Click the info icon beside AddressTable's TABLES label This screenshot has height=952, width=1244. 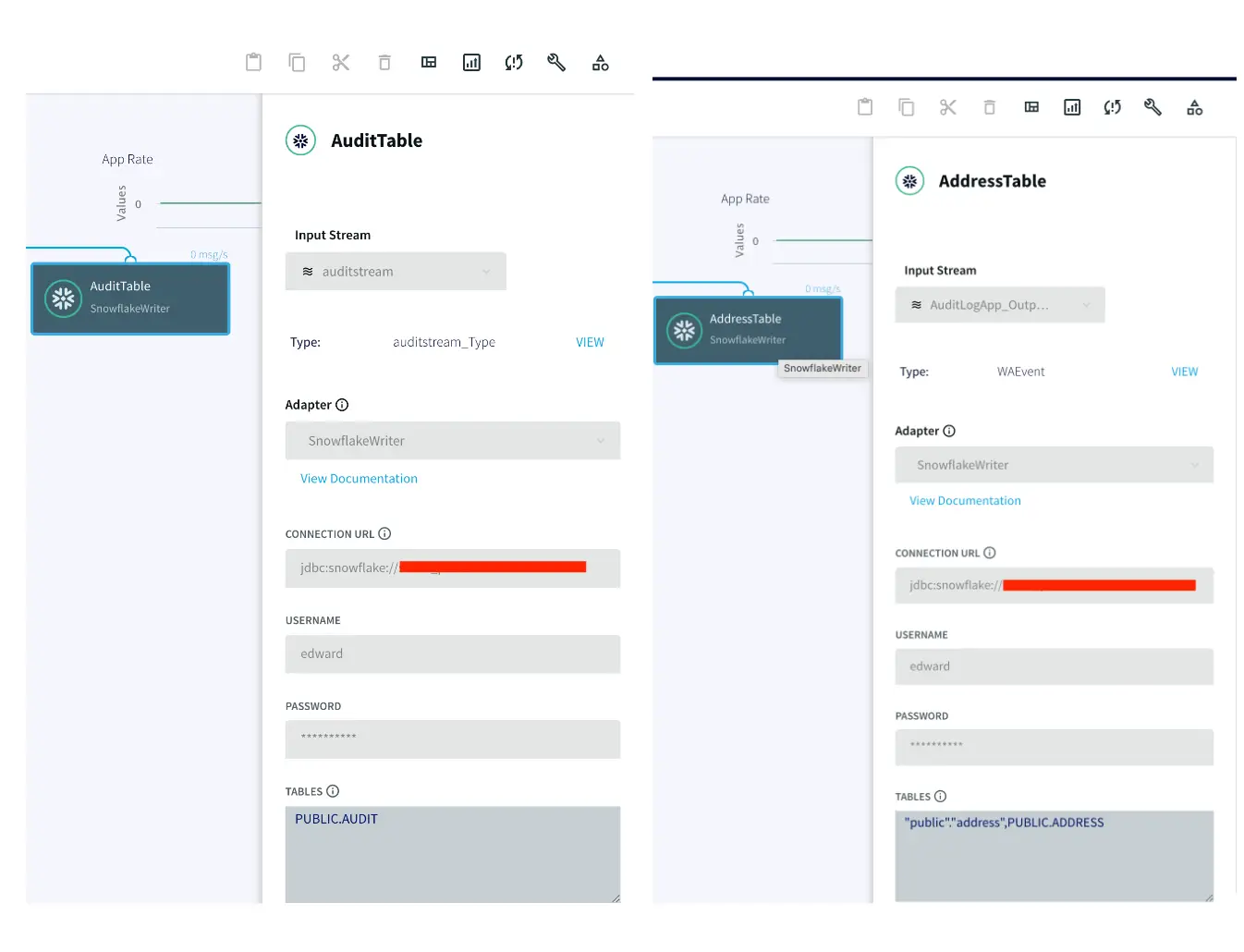(940, 797)
